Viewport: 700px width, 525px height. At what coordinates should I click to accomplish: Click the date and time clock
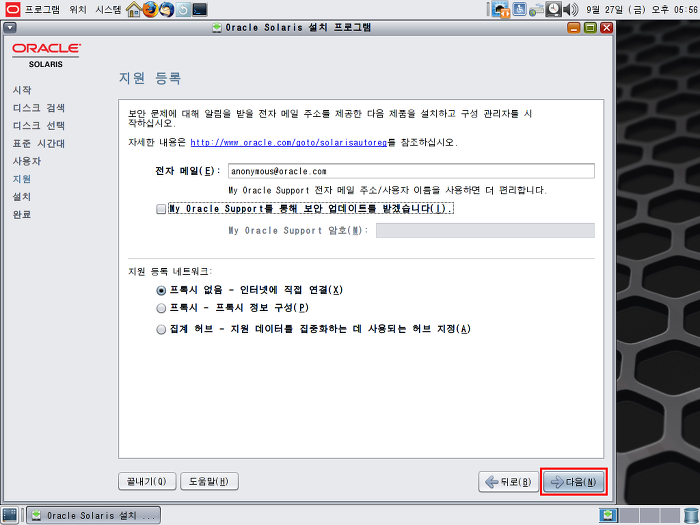pos(642,9)
